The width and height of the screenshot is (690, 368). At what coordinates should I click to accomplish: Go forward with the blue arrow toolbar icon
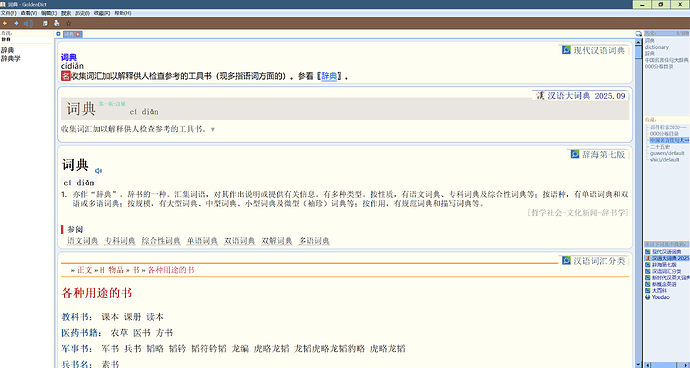point(16,23)
